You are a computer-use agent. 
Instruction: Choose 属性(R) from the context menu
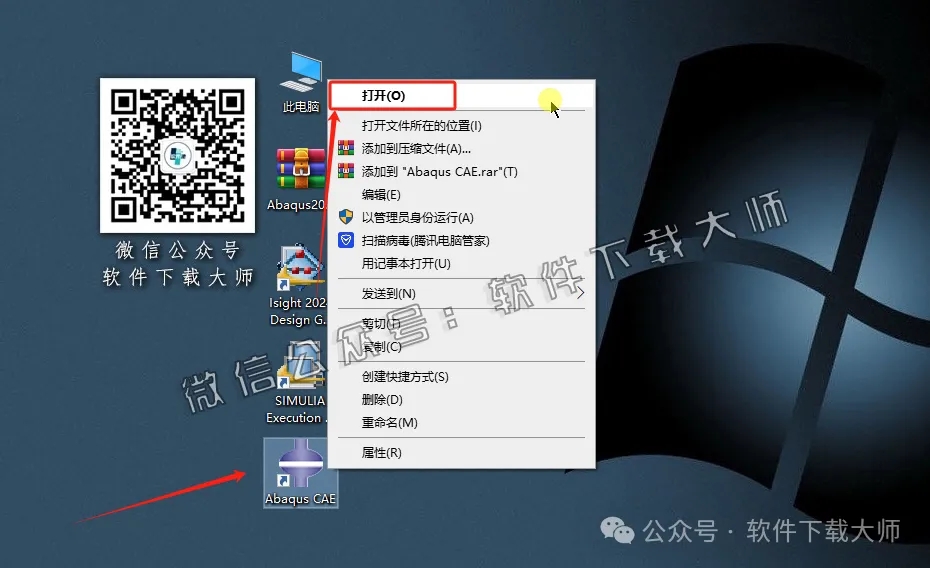pos(461,453)
